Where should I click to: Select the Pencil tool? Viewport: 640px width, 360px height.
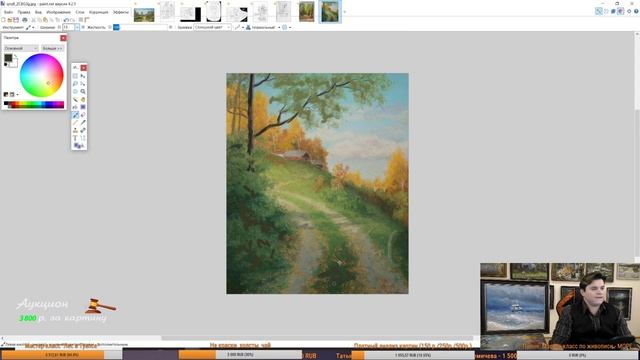(x=75, y=122)
